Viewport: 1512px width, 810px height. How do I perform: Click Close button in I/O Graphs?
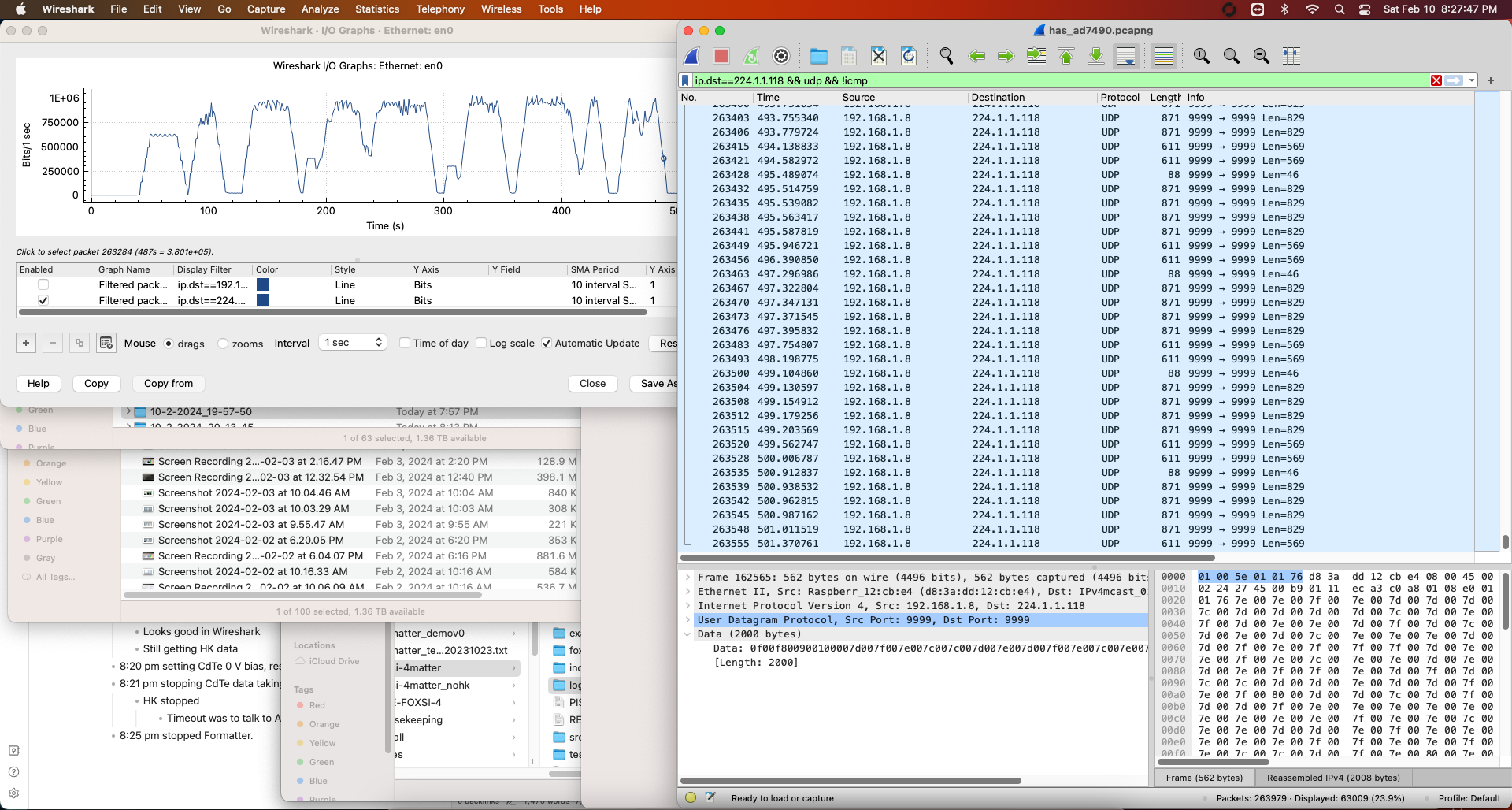point(592,383)
